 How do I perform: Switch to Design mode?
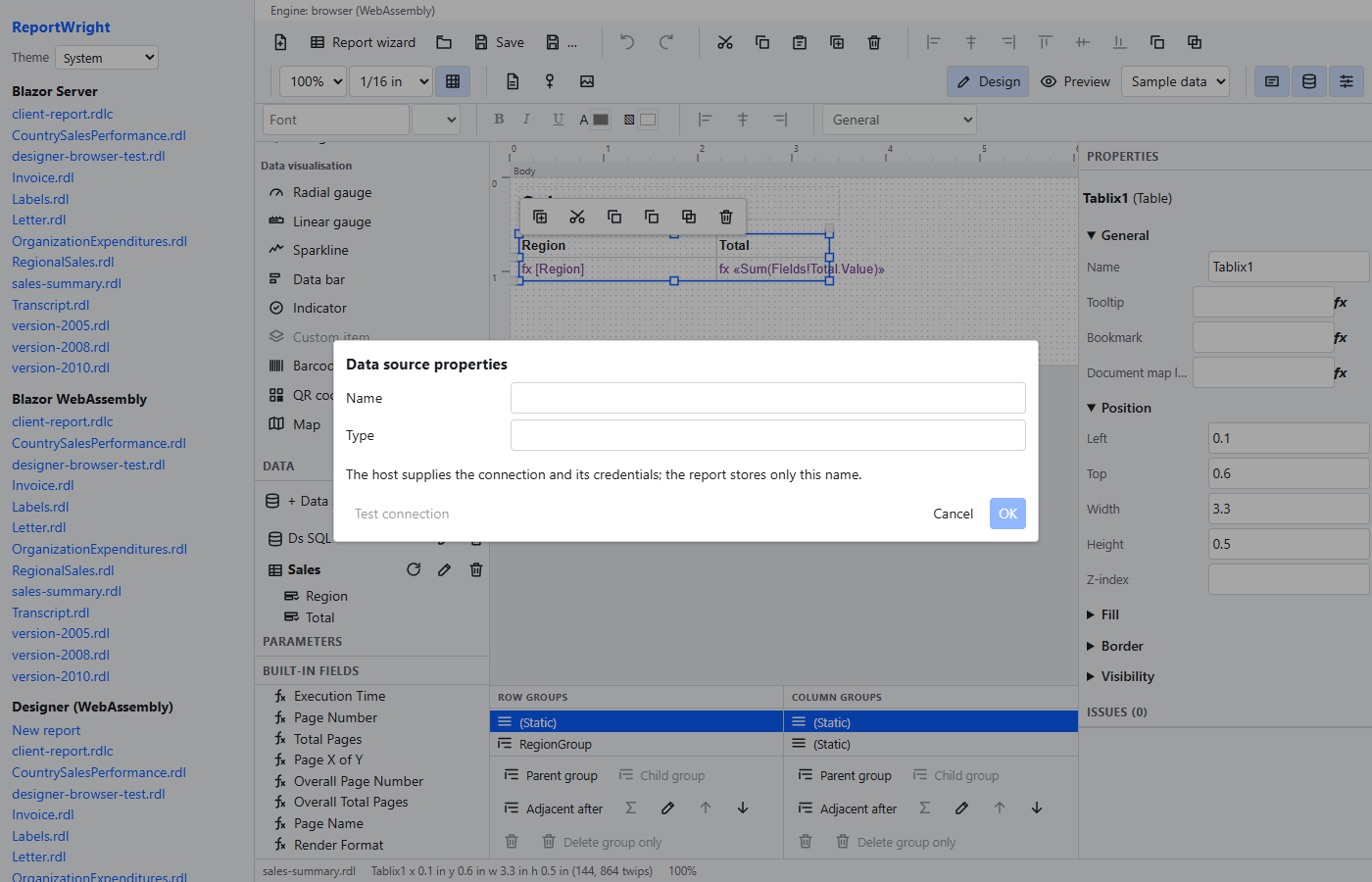988,81
